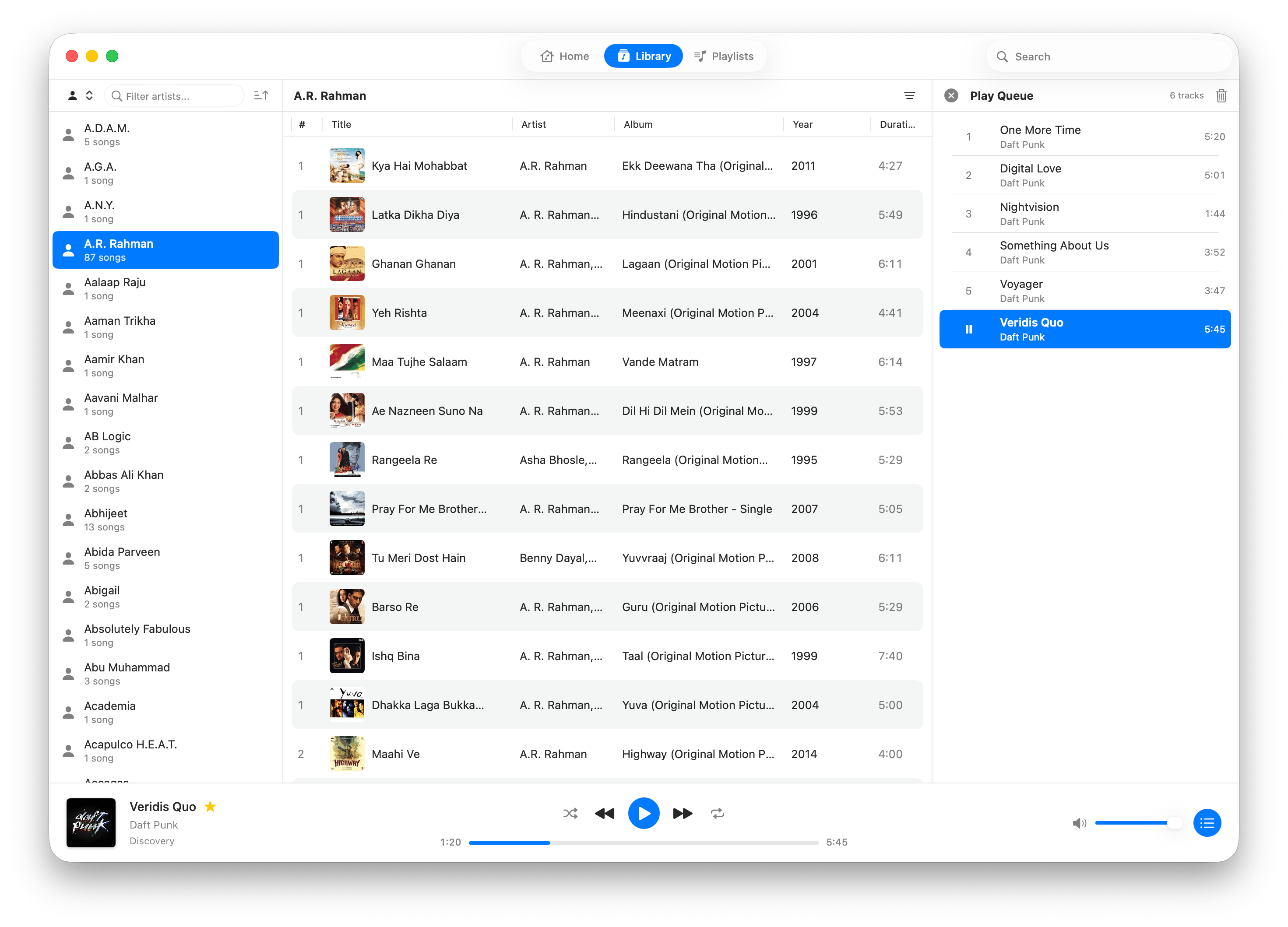Select artist Acapulco H.E.A.T.

(166, 751)
